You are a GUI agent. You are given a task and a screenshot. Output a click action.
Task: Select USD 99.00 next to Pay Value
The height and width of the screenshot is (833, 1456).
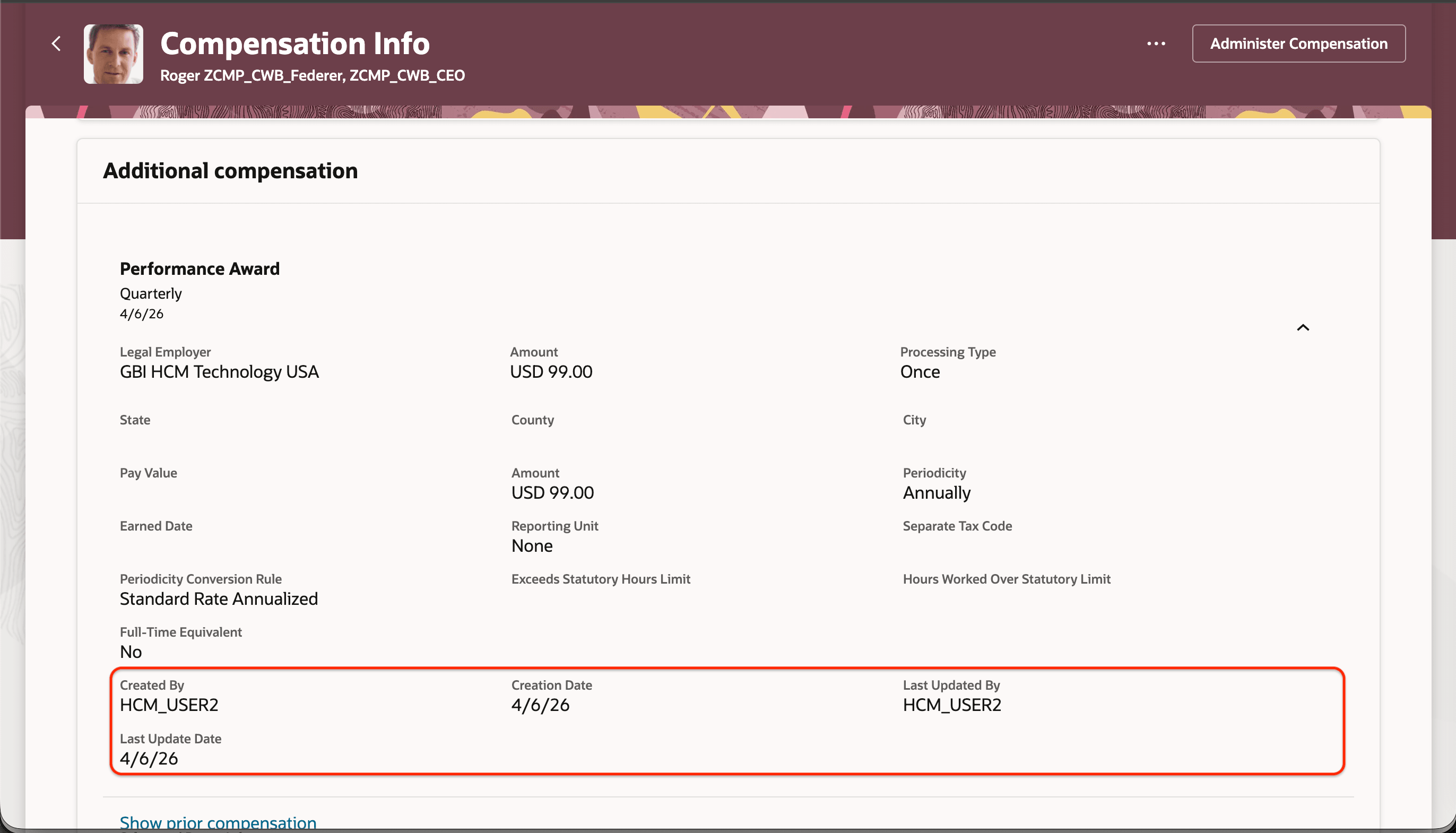pos(553,492)
